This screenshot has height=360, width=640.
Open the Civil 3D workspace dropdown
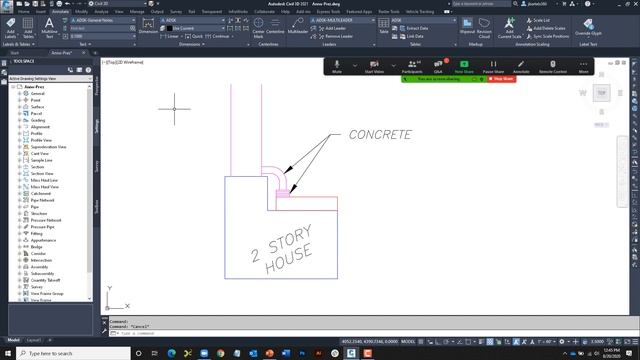pos(118,4)
